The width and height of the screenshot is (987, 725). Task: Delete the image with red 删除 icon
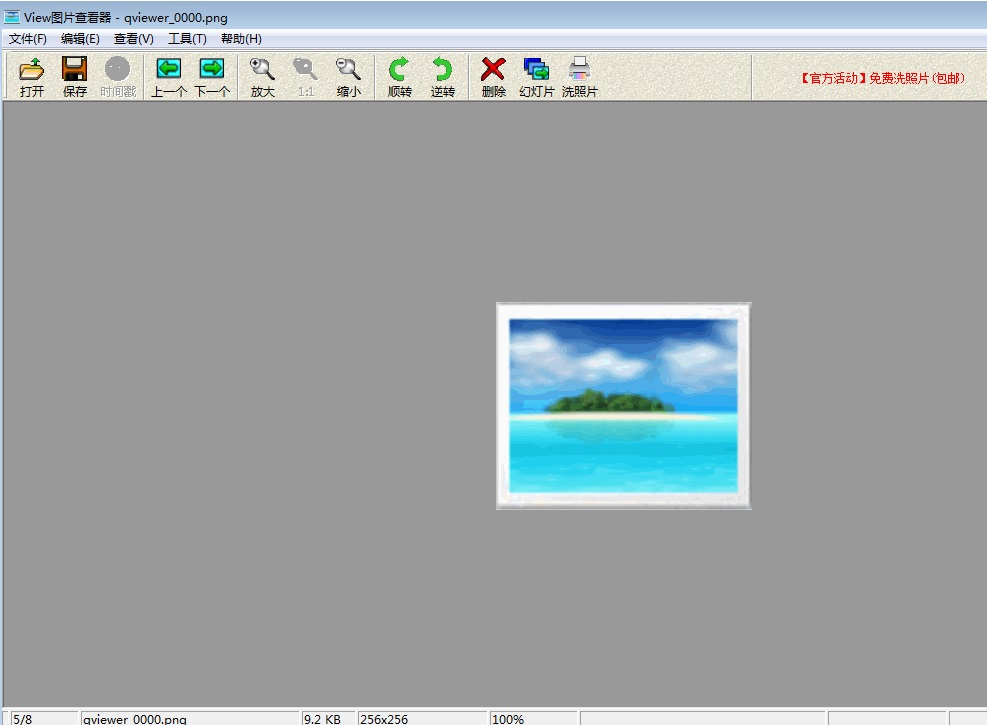point(492,75)
